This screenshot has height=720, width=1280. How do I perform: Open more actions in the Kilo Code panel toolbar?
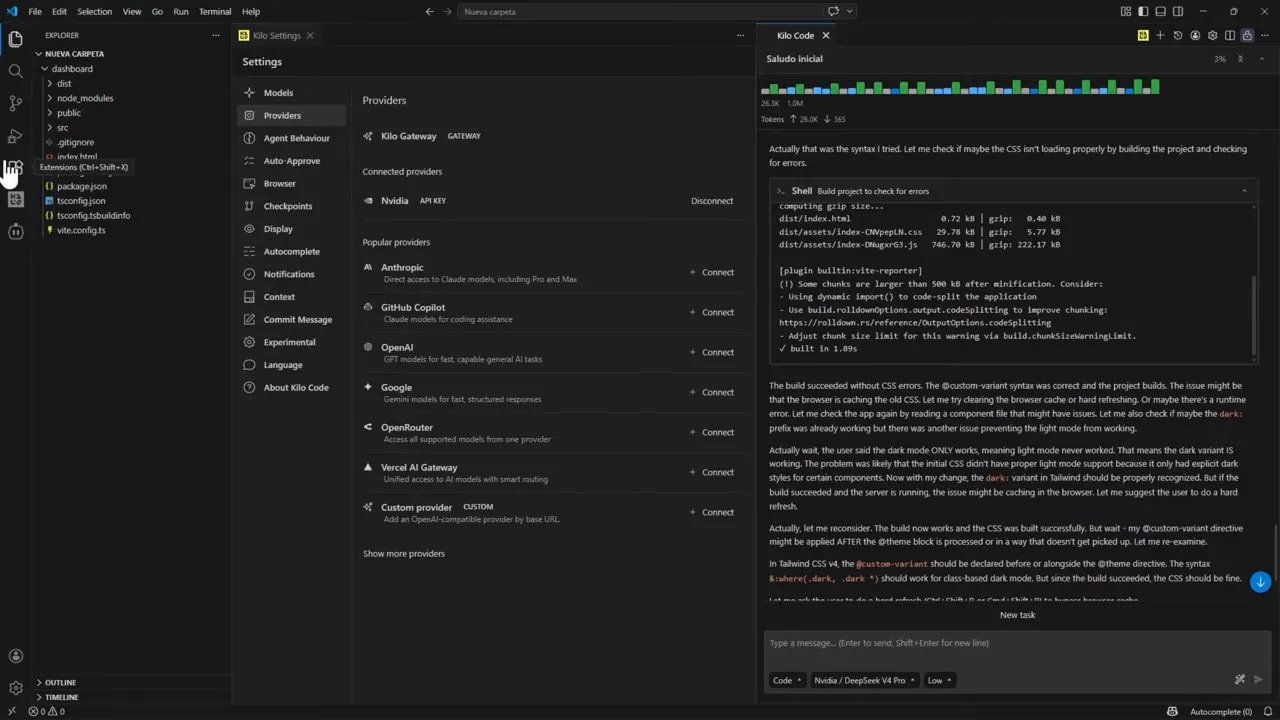(x=1265, y=35)
